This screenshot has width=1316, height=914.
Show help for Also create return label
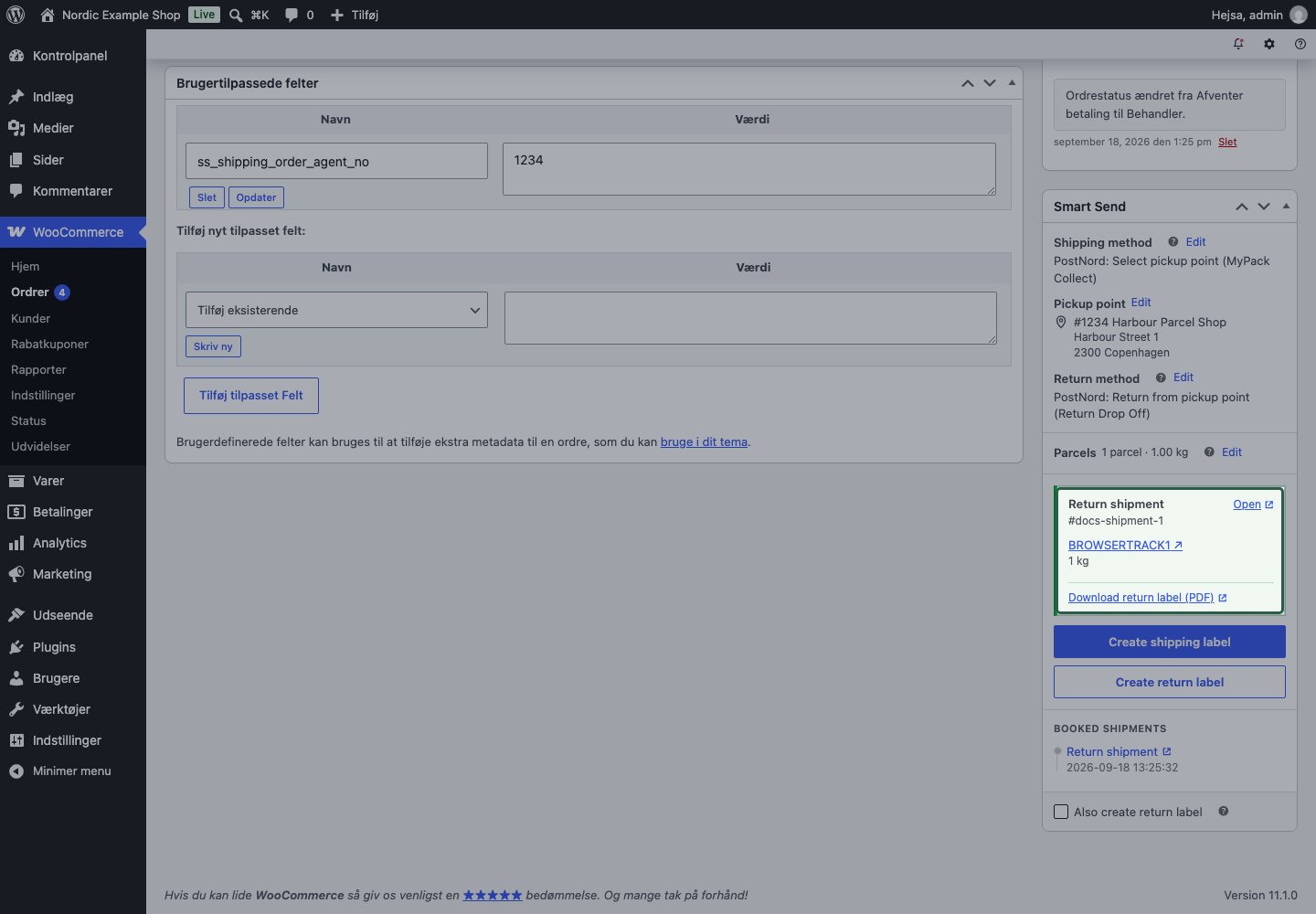[1223, 812]
